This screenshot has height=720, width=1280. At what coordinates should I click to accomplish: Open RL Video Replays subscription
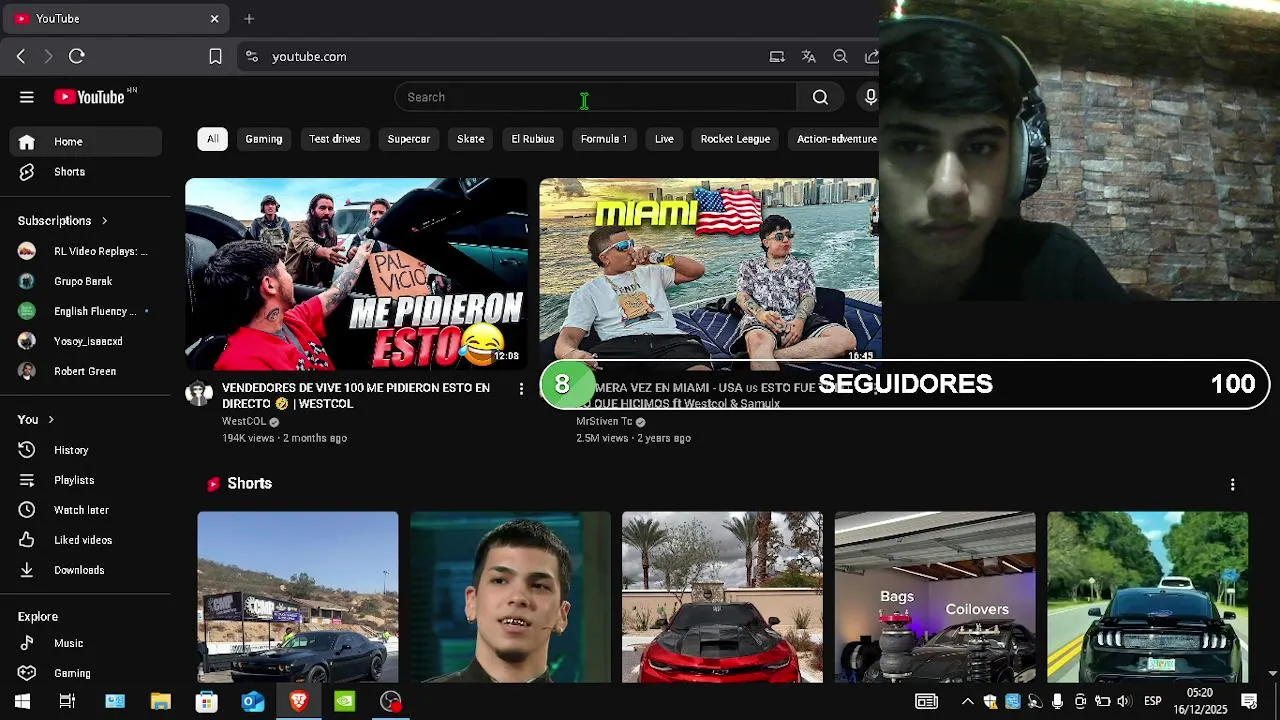click(x=85, y=251)
